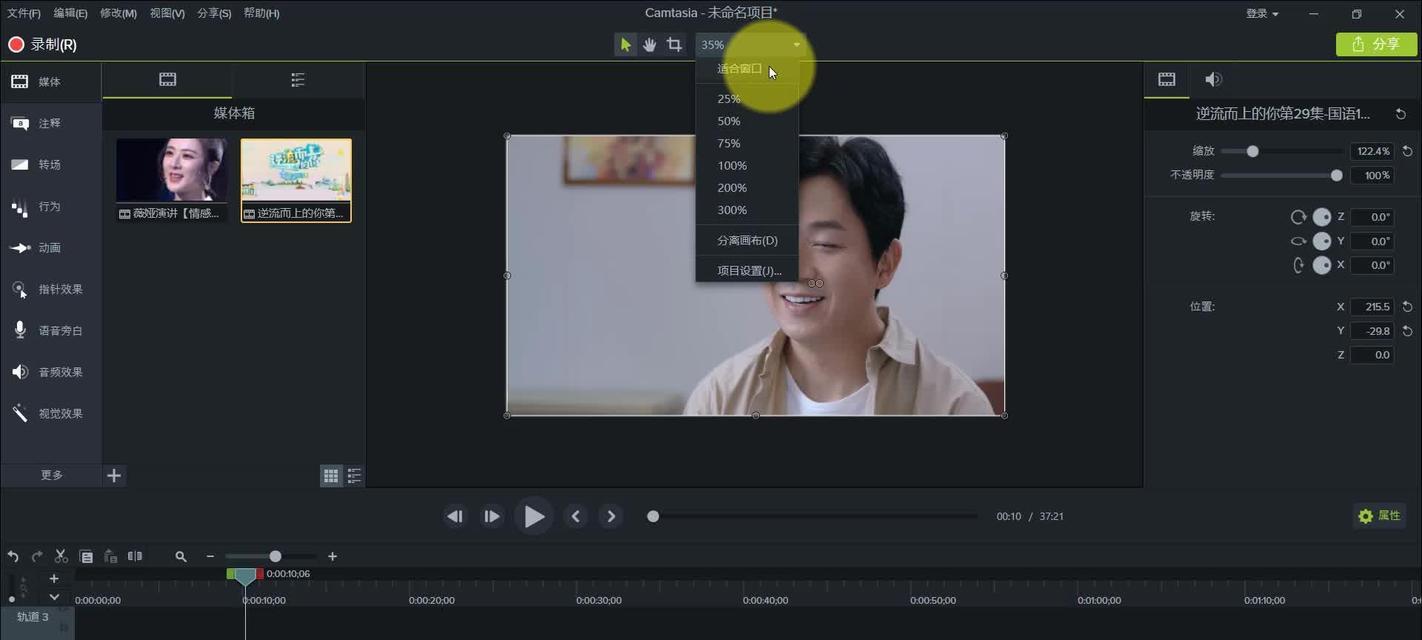Open the 修改(M) menu

pos(118,13)
